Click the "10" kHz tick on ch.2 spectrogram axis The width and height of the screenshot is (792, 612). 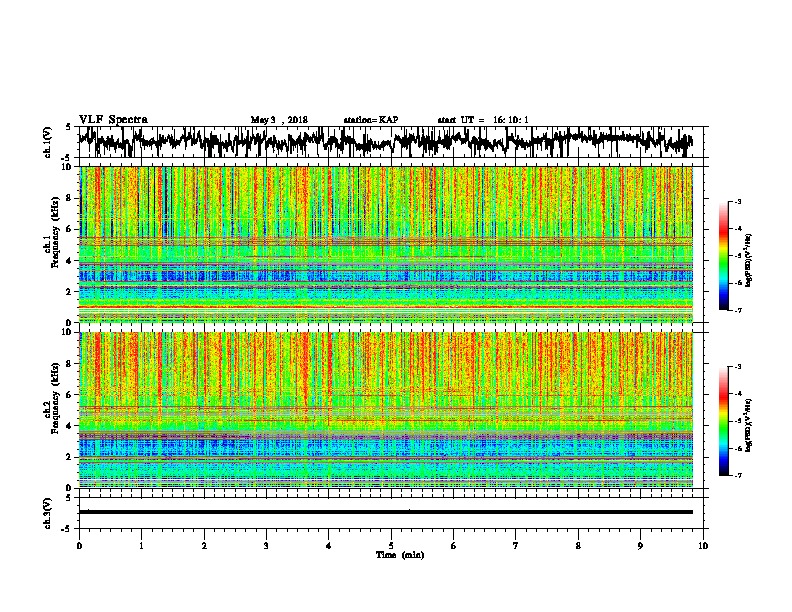69,332
